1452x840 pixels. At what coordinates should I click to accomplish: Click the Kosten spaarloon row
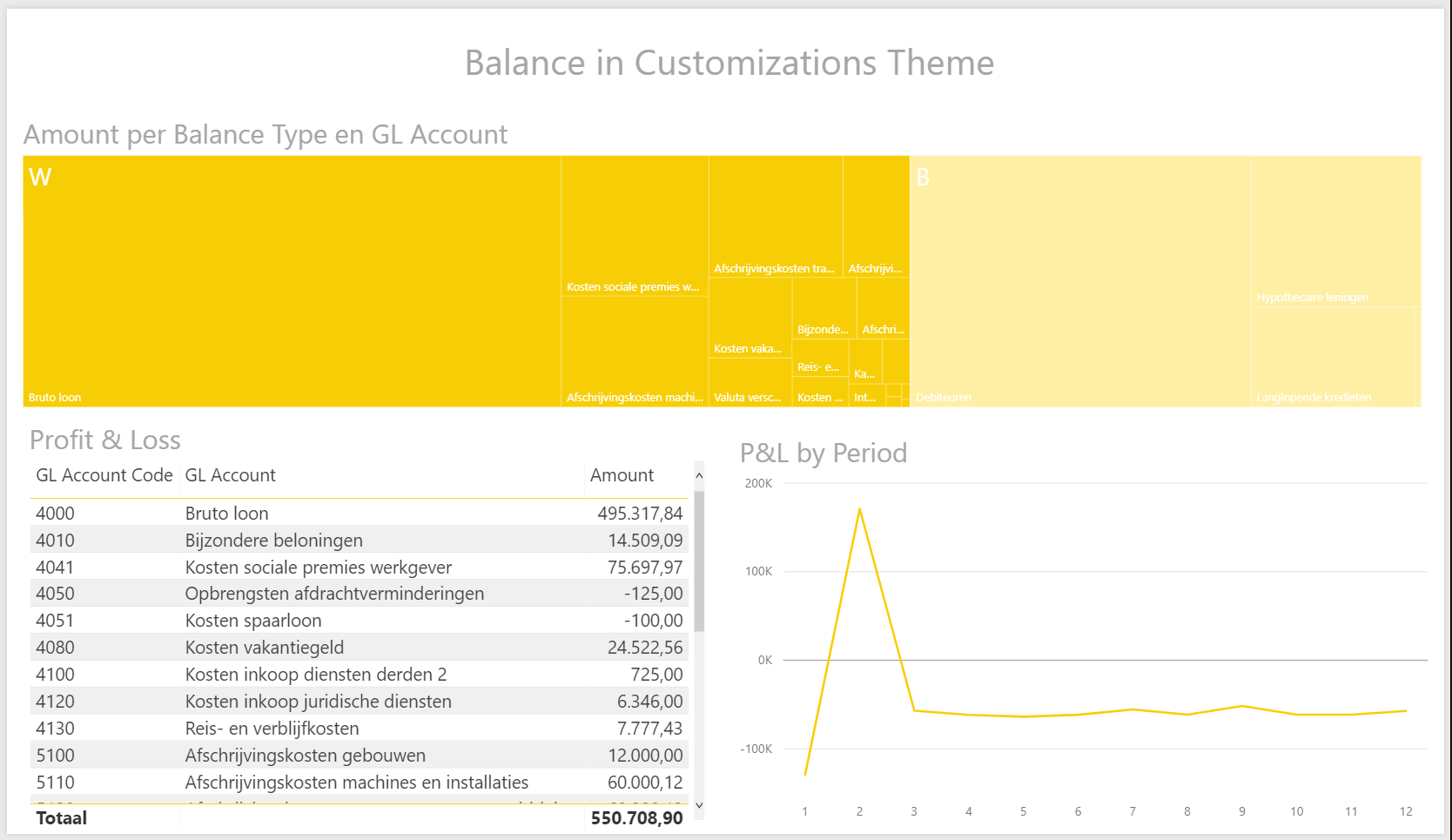tap(360, 621)
